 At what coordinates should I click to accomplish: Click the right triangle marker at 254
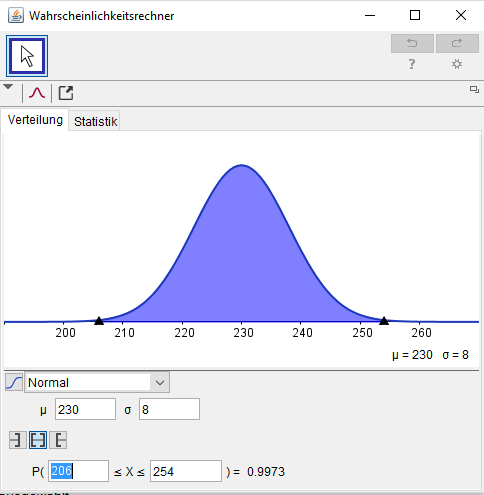[384, 321]
